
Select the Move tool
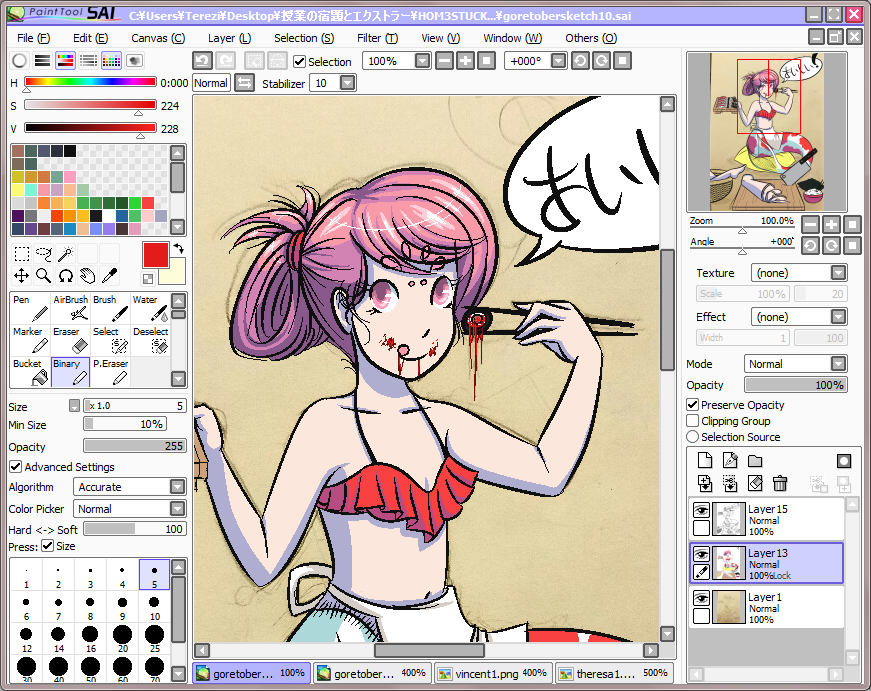tap(22, 276)
